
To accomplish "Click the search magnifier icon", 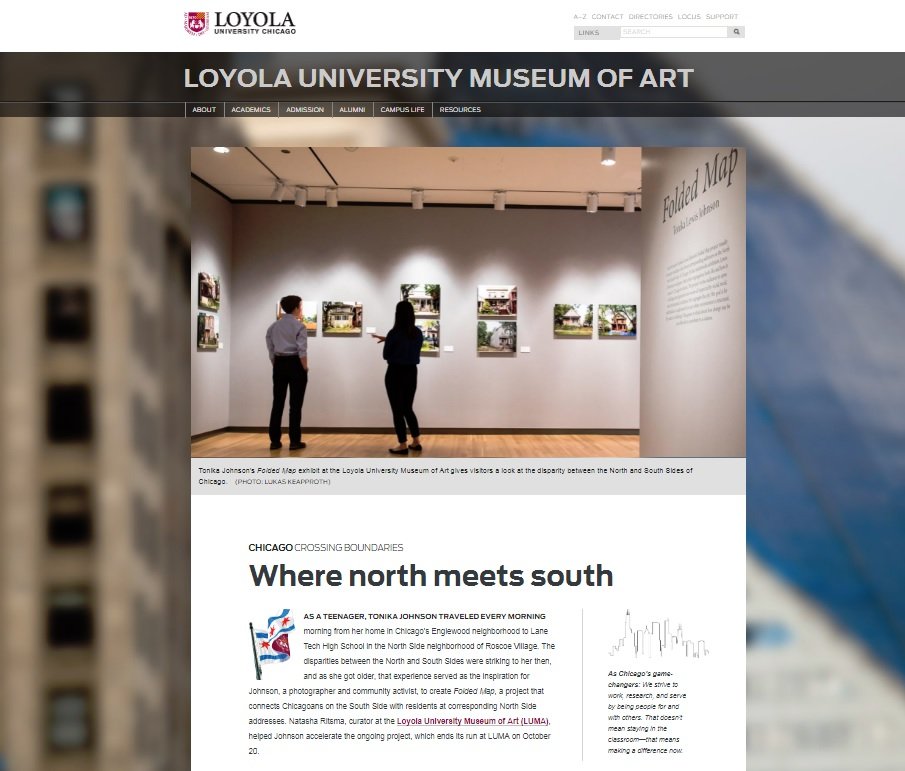I will coord(736,32).
